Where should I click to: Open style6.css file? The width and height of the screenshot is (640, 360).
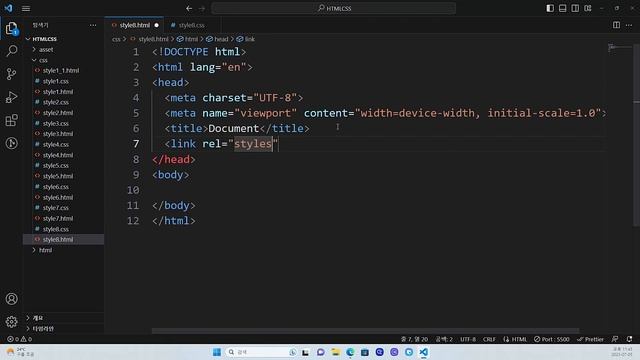point(63,187)
